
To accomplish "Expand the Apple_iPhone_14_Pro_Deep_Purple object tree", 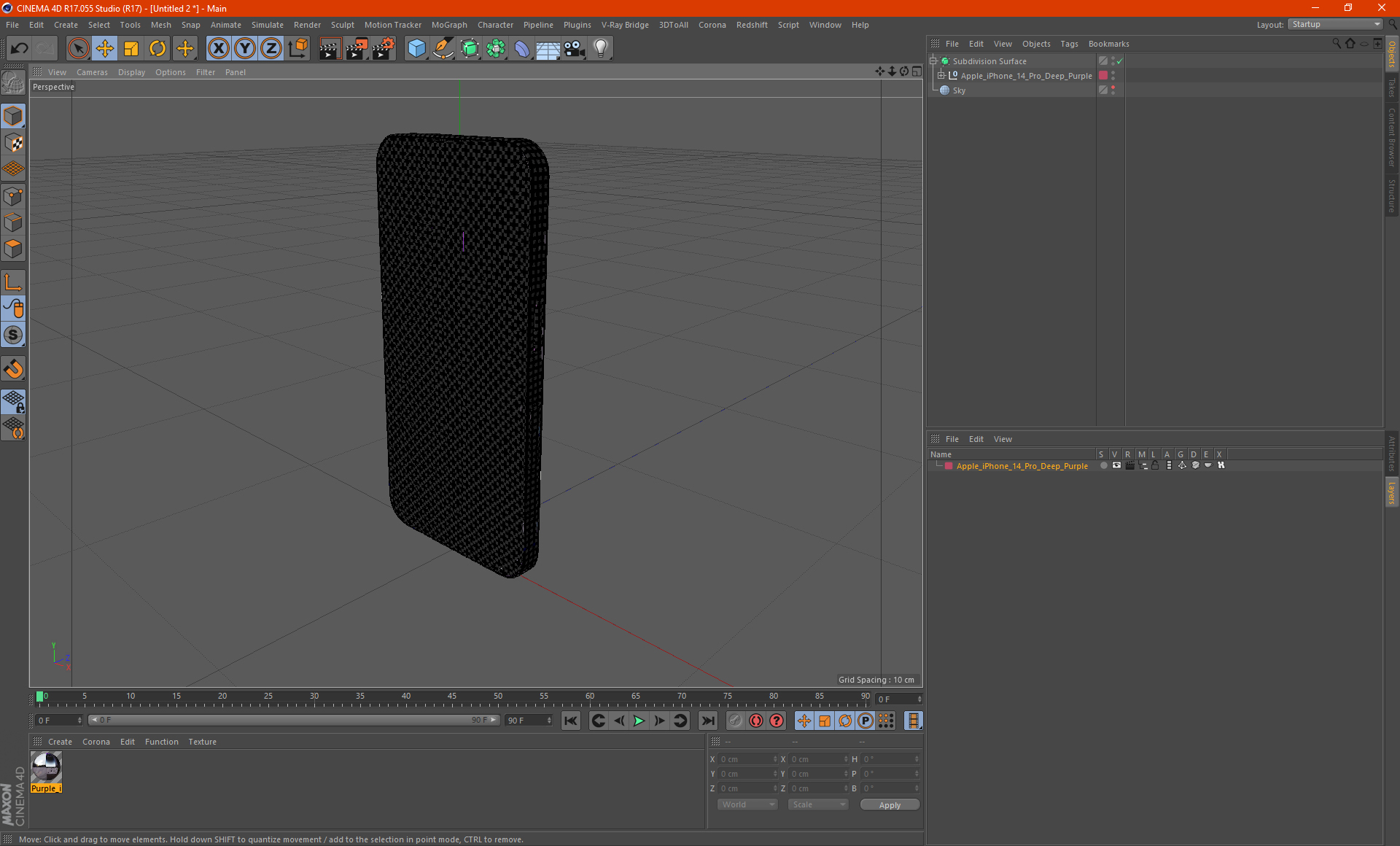I will click(941, 76).
